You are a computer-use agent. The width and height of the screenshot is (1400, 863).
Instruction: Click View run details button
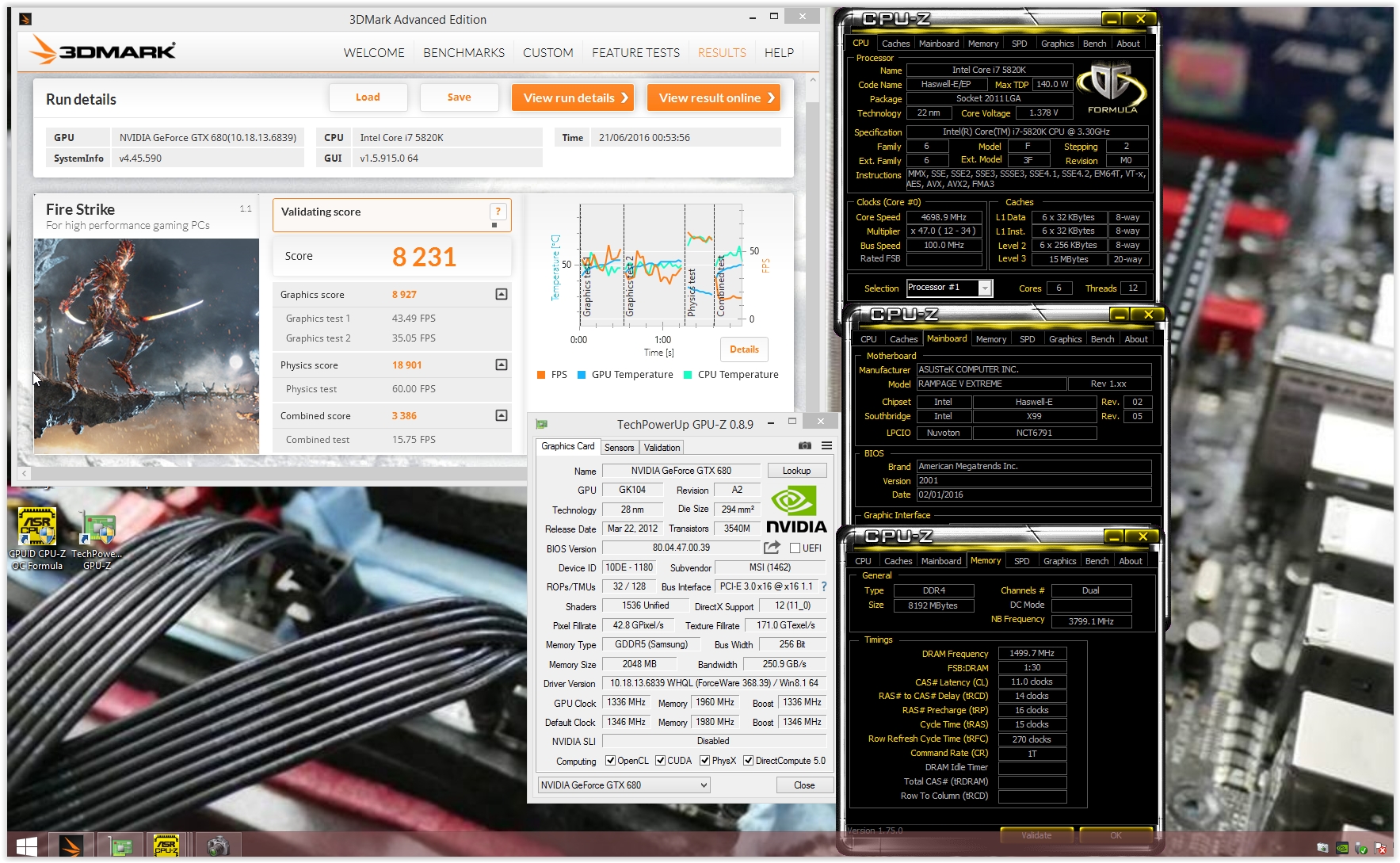click(x=573, y=97)
